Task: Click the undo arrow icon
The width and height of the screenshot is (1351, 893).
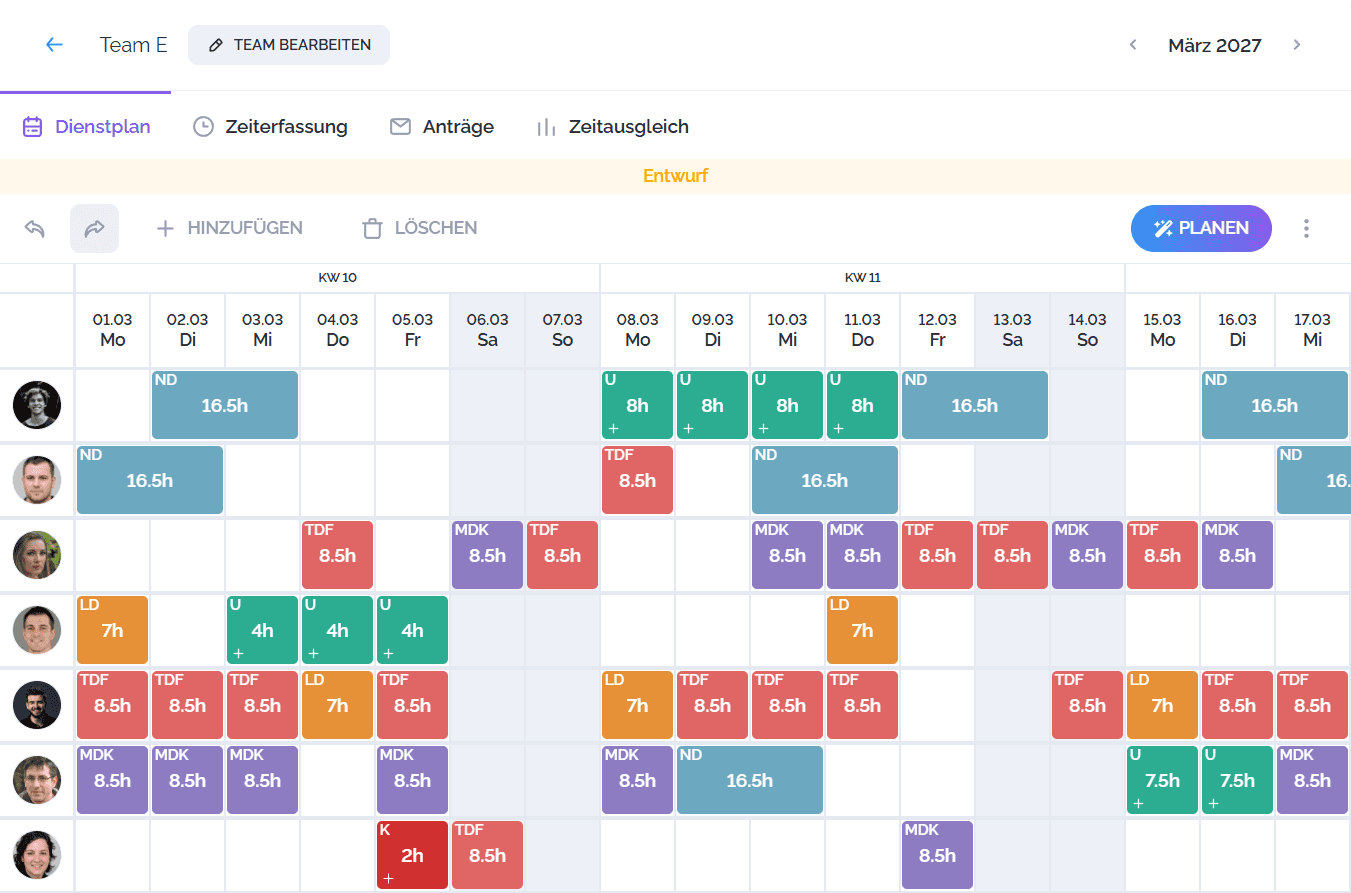Action: [34, 228]
